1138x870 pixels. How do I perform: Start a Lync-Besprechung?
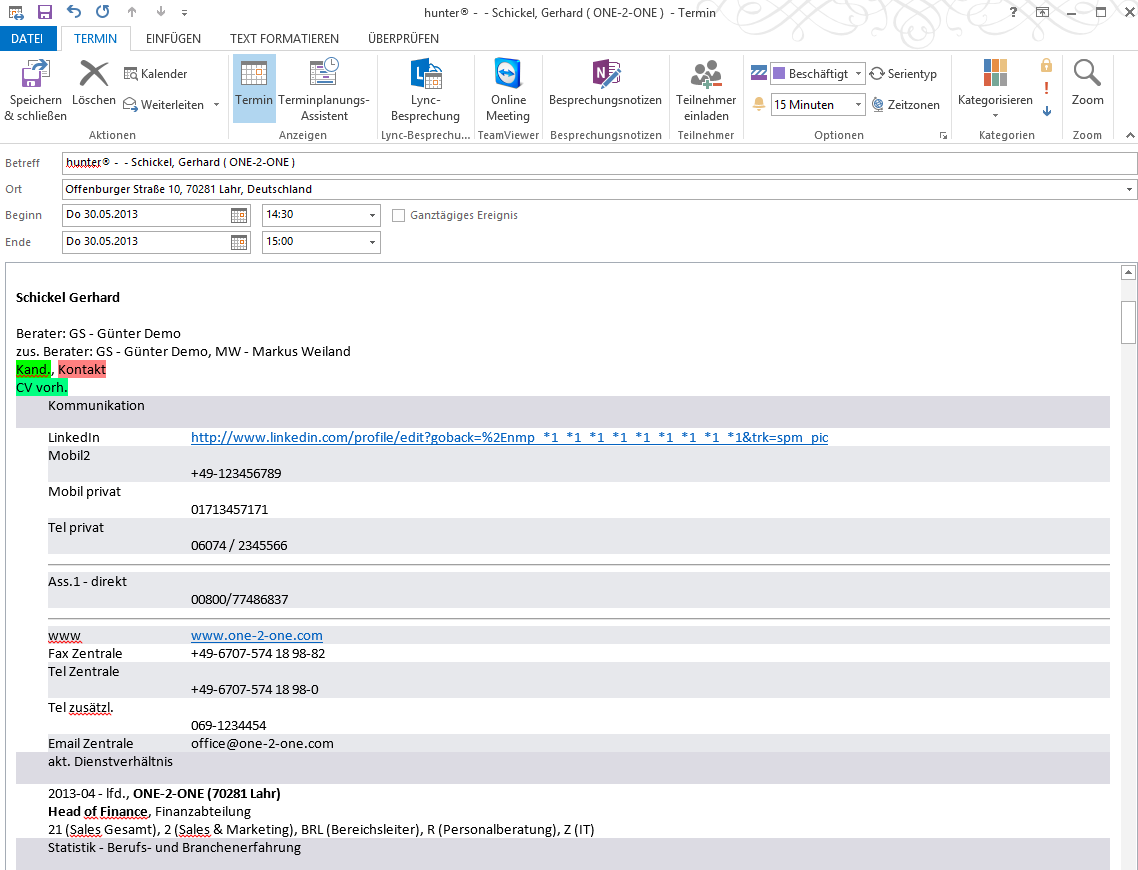click(x=426, y=74)
